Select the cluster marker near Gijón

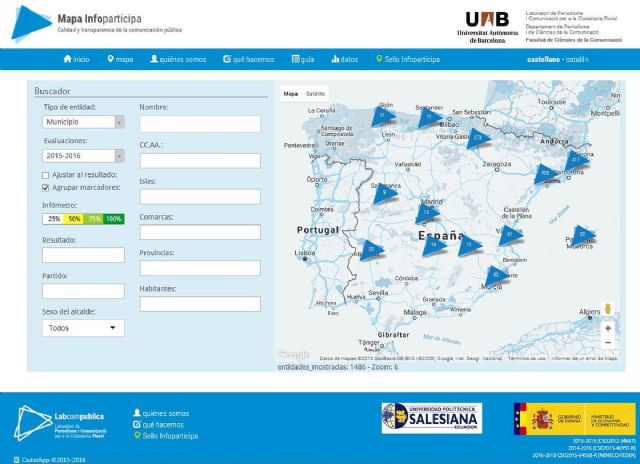coord(383,117)
